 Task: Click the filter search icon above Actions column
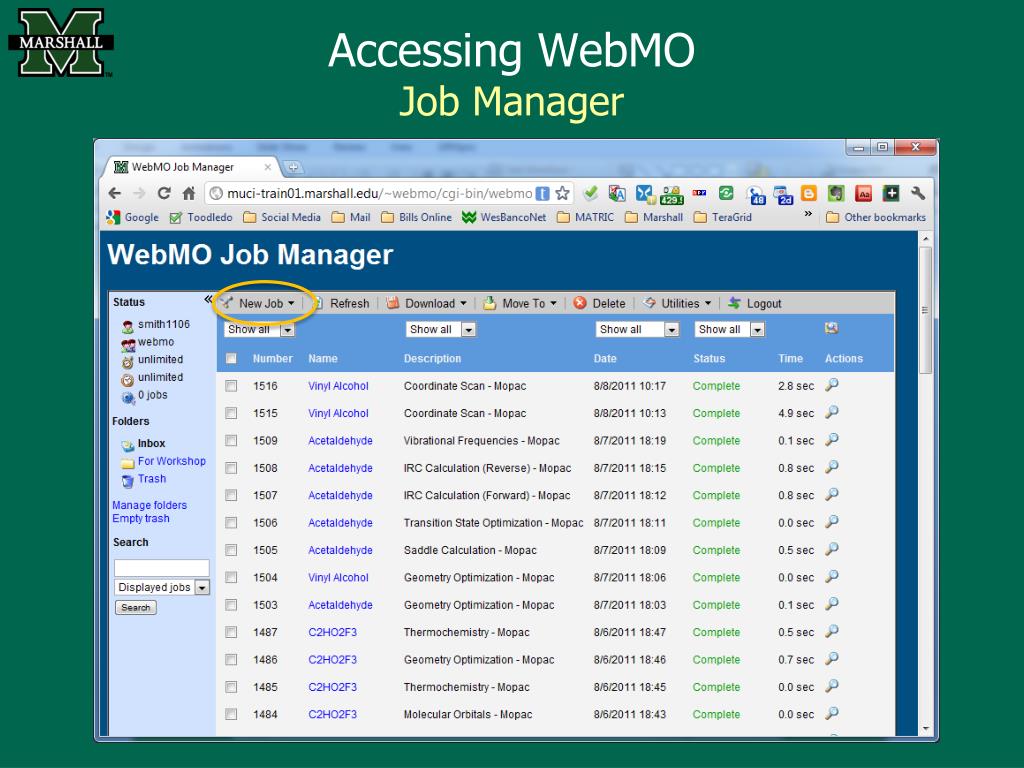pyautogui.click(x=831, y=328)
